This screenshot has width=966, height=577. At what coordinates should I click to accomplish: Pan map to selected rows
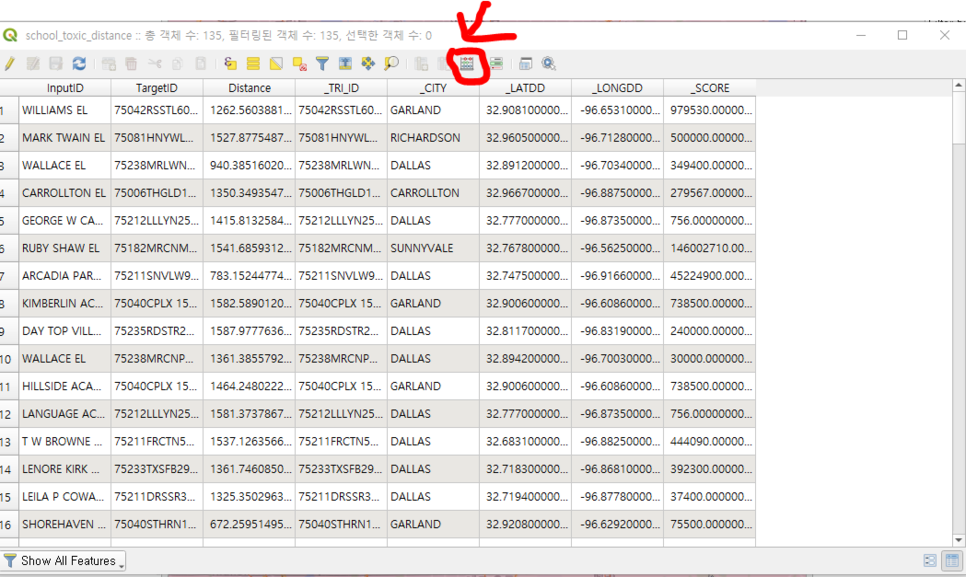(368, 63)
